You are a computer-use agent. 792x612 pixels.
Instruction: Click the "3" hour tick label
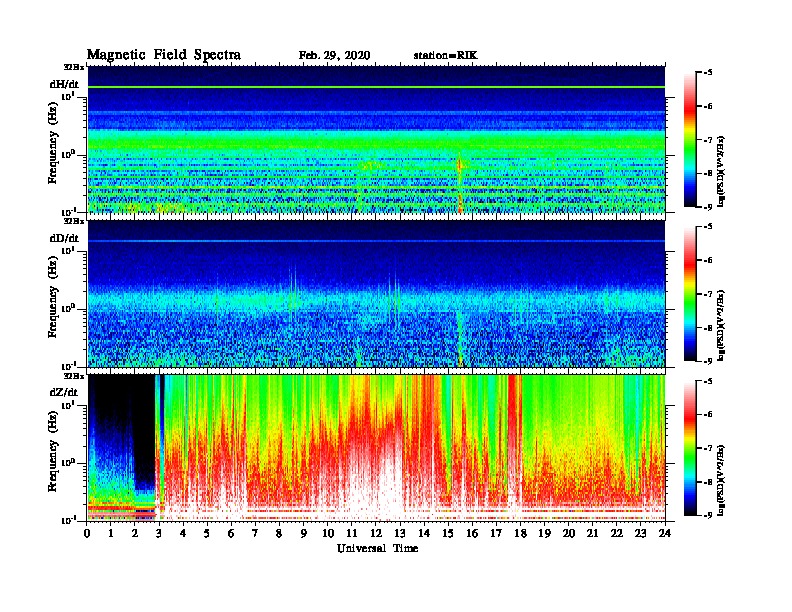pyautogui.click(x=159, y=533)
